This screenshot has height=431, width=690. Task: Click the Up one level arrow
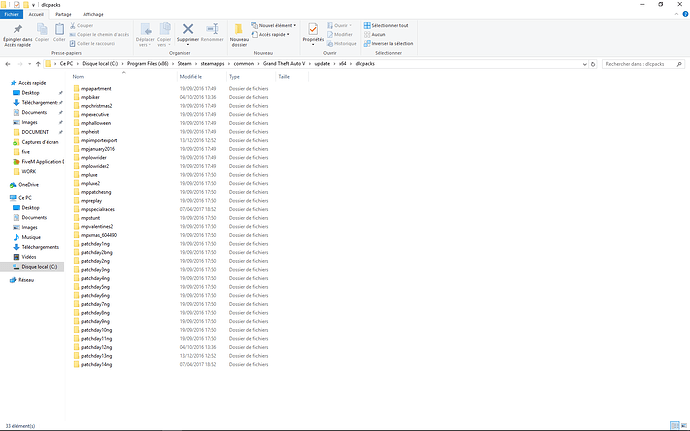(x=38, y=64)
